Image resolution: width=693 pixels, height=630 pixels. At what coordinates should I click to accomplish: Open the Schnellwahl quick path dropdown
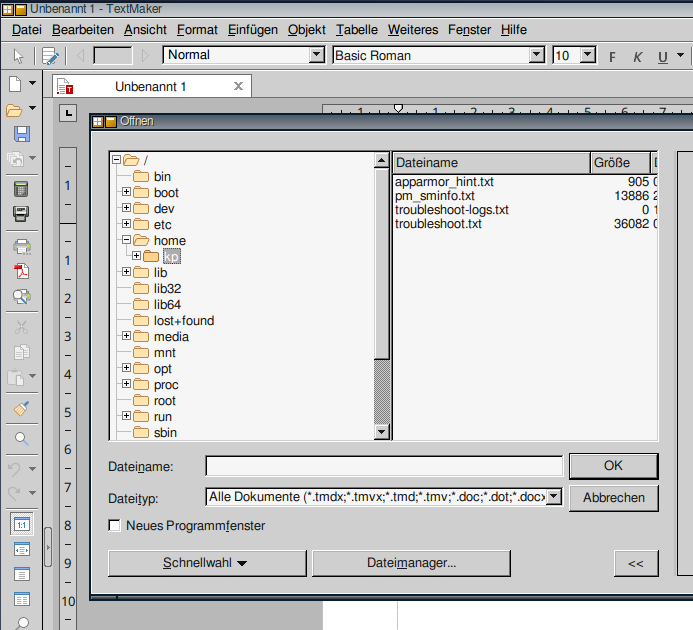pyautogui.click(x=206, y=563)
